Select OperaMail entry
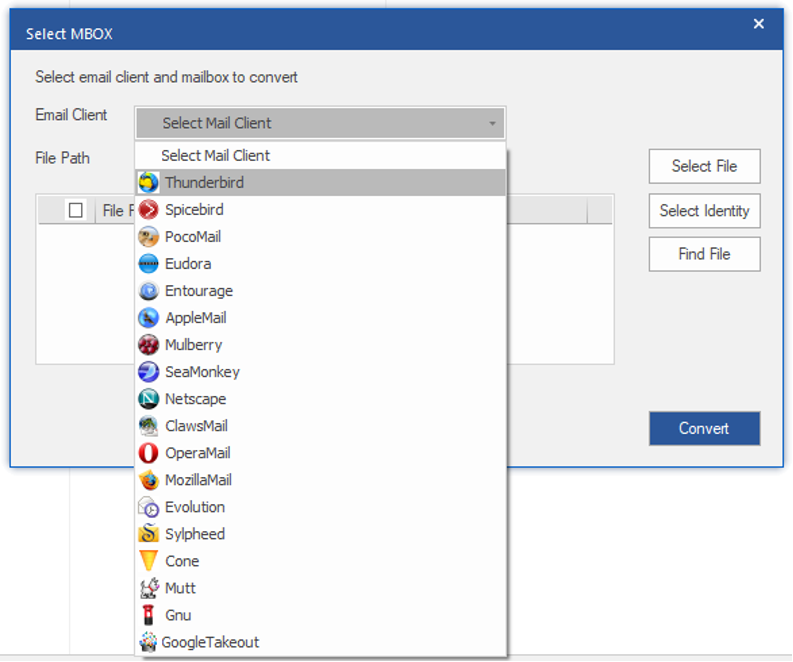The width and height of the screenshot is (793, 662). click(x=320, y=453)
